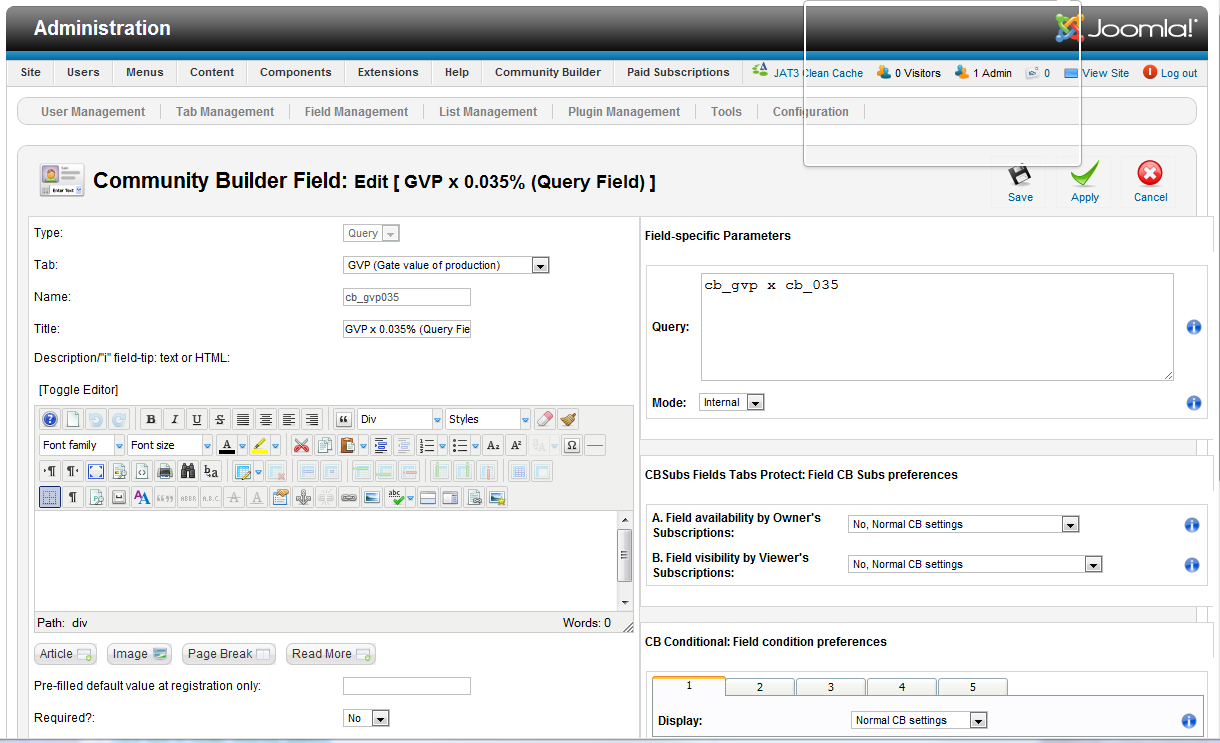Switch editor to fullscreen mode
Screen dimensions: 1220x743
95,471
